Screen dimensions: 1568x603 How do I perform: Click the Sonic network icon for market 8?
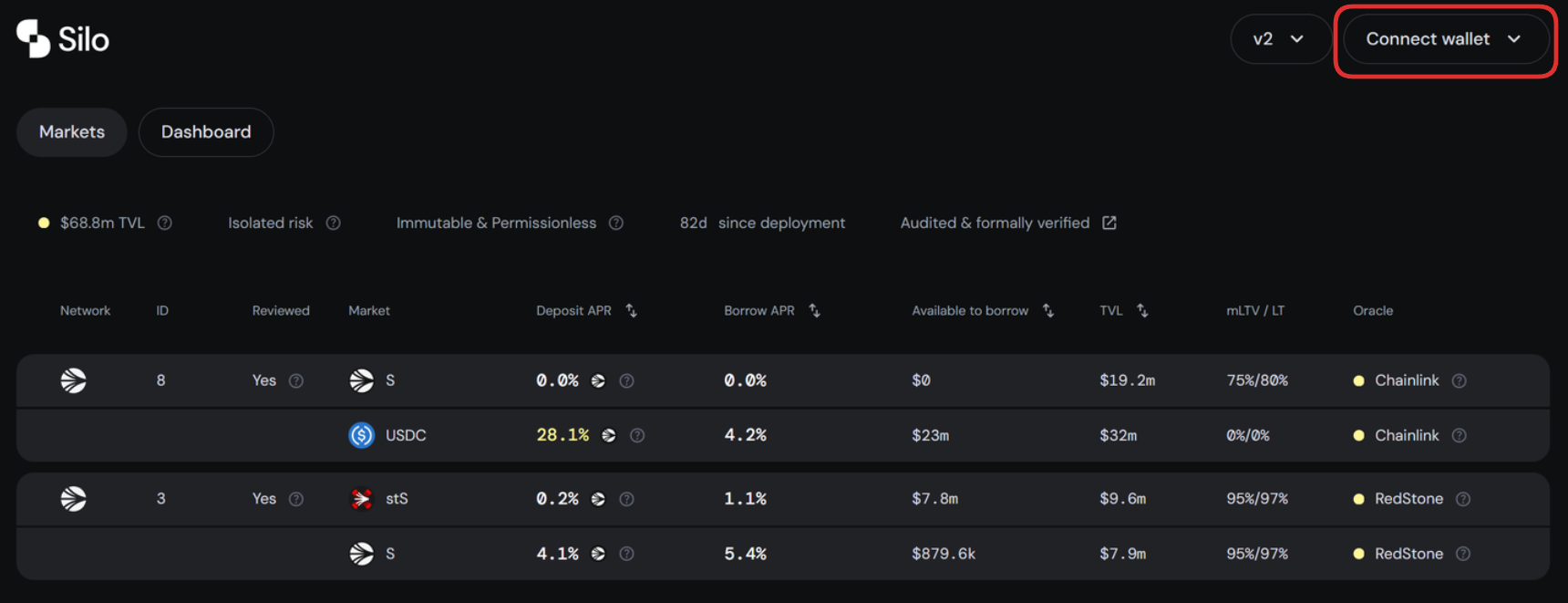tap(74, 380)
